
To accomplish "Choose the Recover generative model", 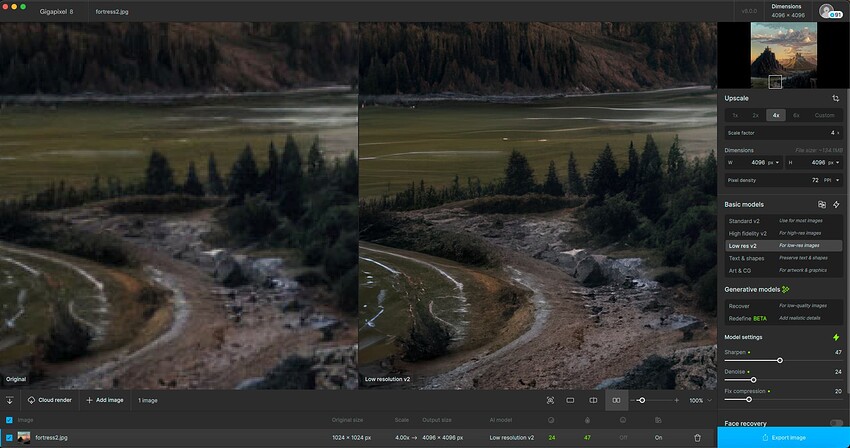I will [x=783, y=306].
